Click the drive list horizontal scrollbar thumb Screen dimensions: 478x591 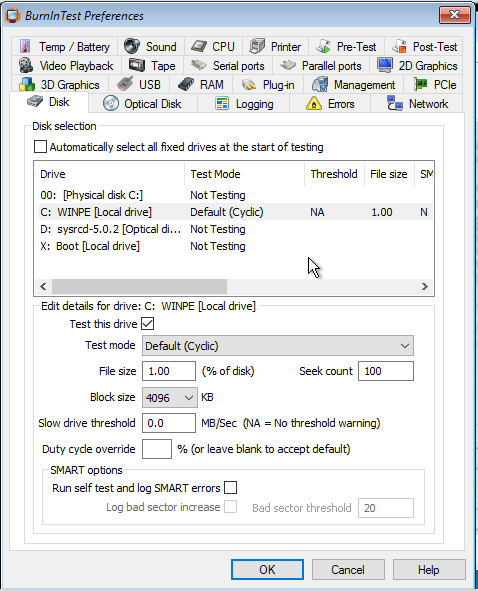coord(139,286)
